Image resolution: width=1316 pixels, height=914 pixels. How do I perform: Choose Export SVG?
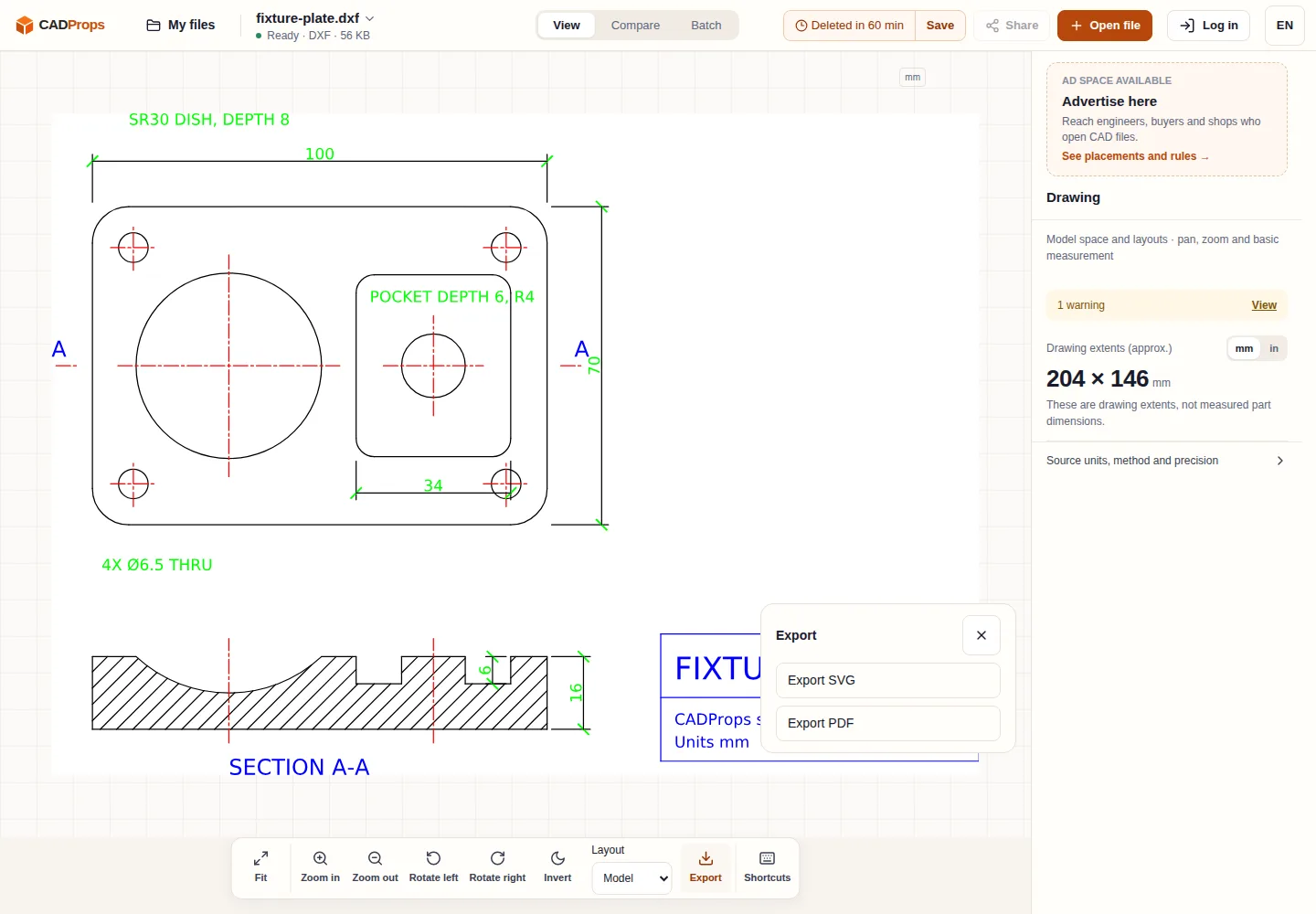point(888,680)
